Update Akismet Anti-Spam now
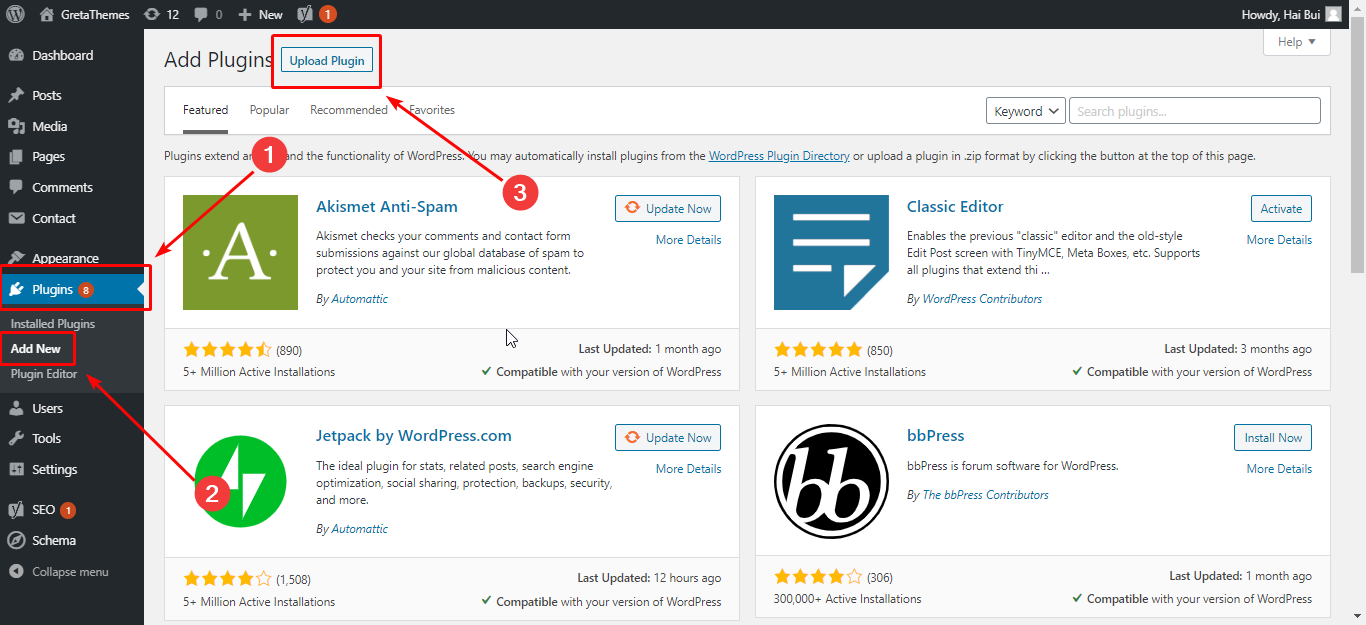 pos(668,208)
